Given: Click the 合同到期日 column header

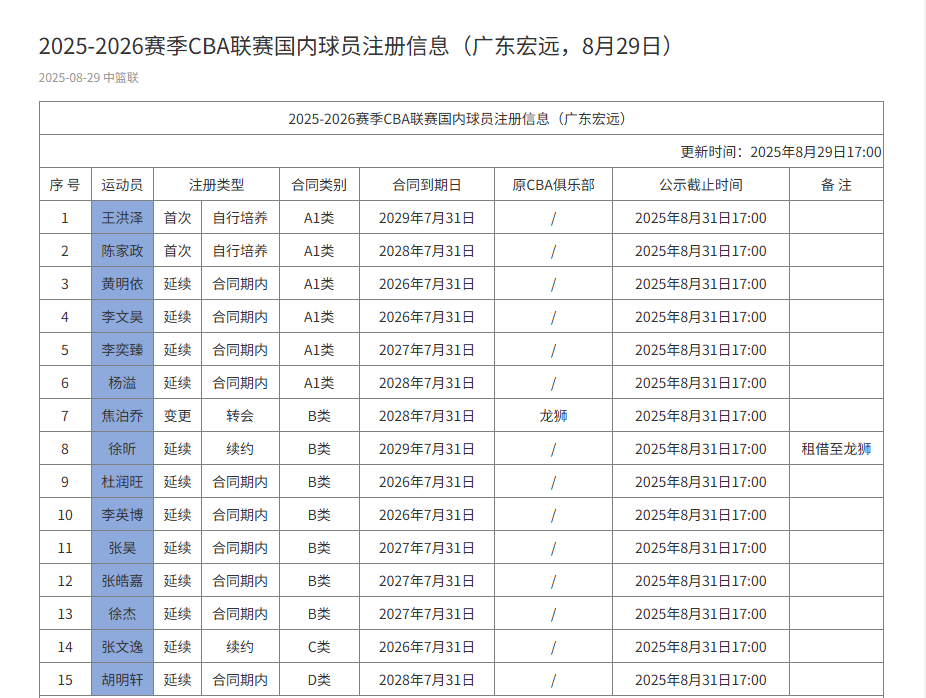Looking at the screenshot, I should click(426, 185).
